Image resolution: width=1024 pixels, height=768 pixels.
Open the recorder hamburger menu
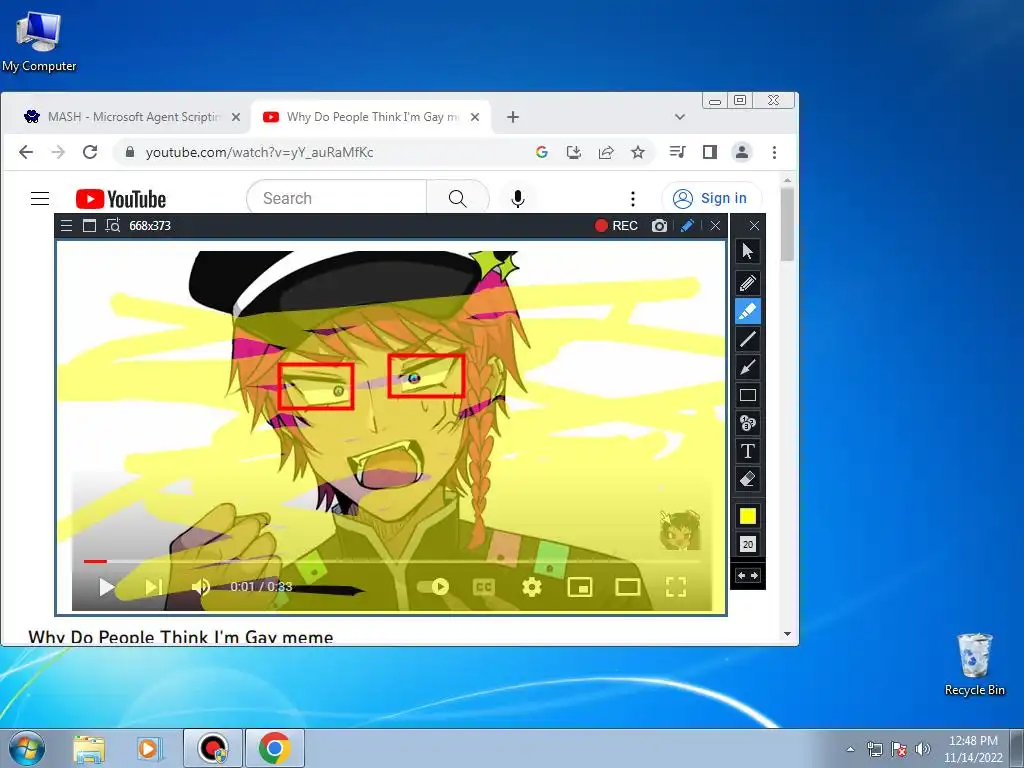[66, 226]
